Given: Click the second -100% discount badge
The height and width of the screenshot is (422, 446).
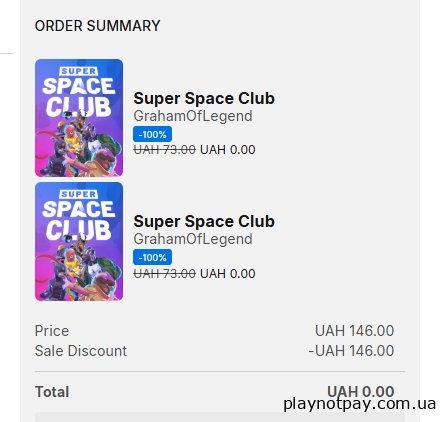Looking at the screenshot, I should (x=152, y=257).
